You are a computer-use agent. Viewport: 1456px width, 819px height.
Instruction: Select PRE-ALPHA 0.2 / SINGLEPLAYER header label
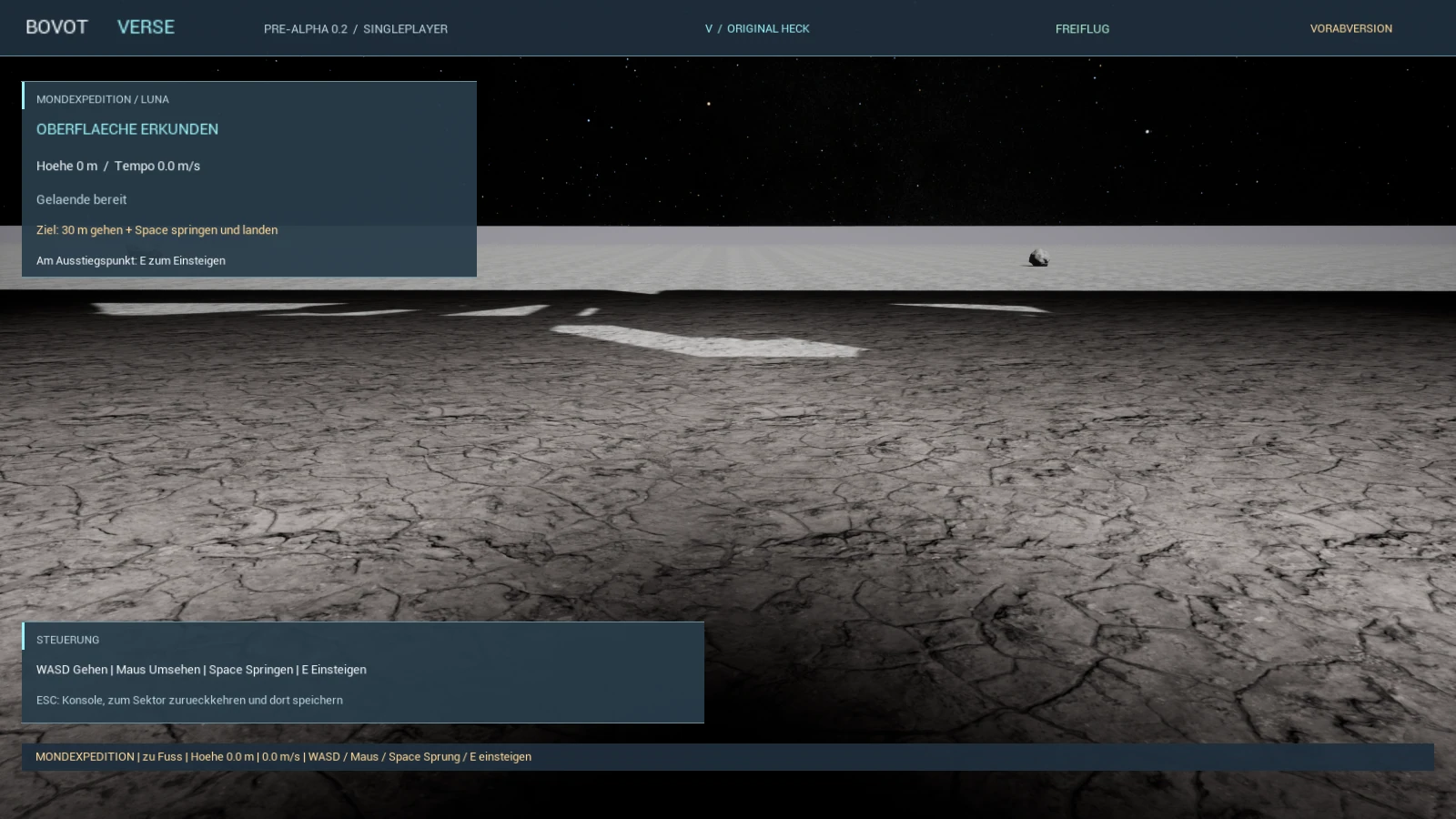tap(356, 29)
